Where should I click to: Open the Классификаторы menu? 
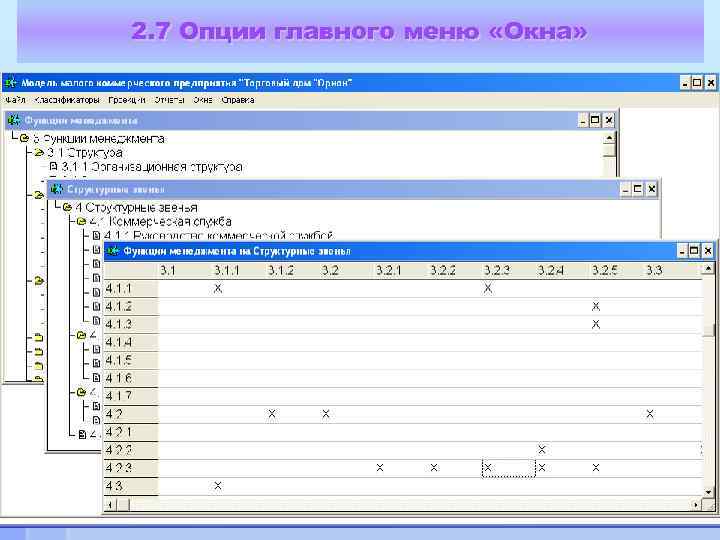(x=67, y=100)
